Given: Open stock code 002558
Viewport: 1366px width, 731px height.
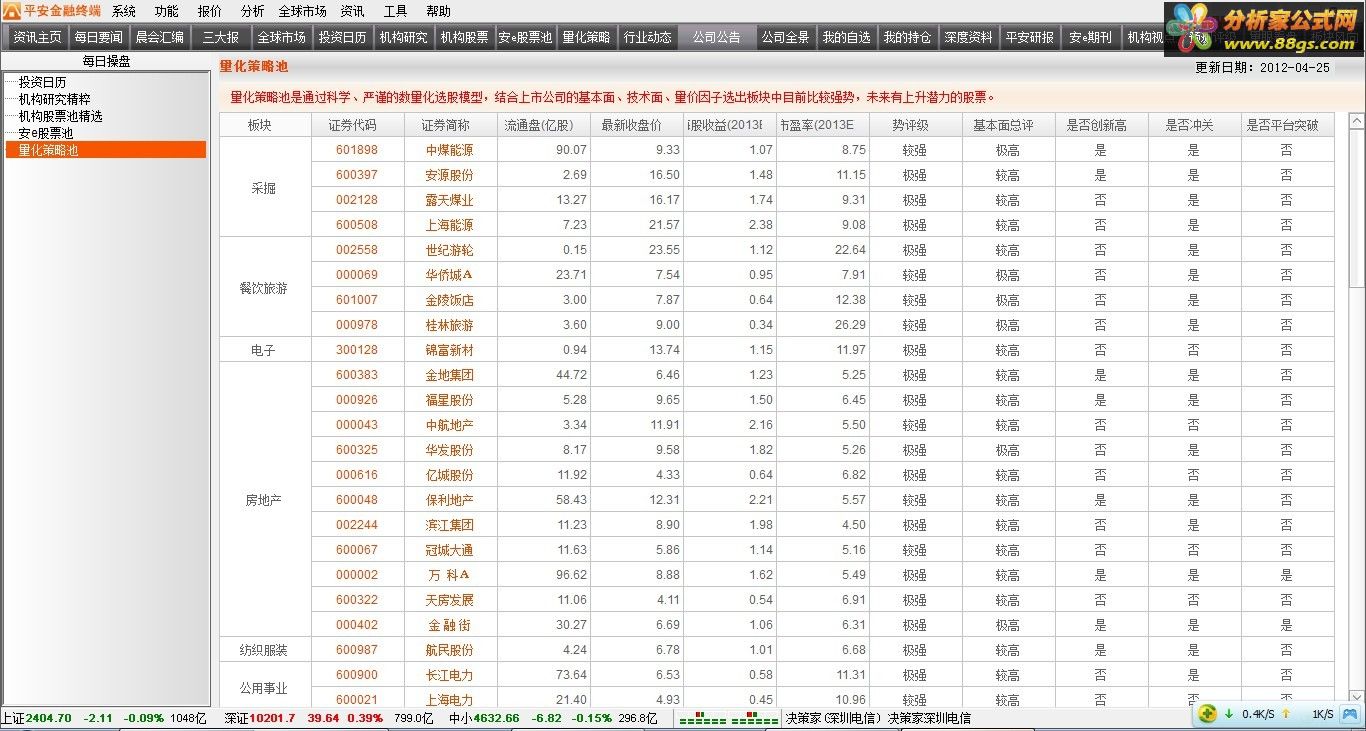Looking at the screenshot, I should tap(357, 250).
